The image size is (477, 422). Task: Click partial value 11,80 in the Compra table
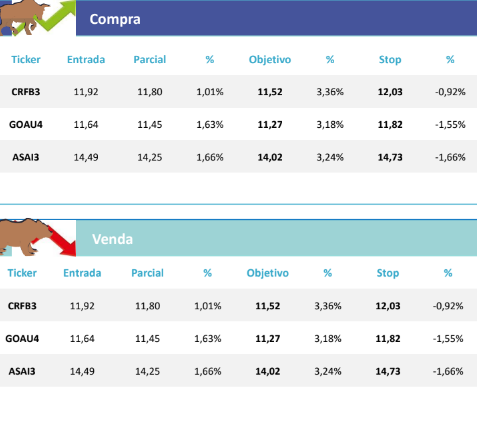point(150,92)
